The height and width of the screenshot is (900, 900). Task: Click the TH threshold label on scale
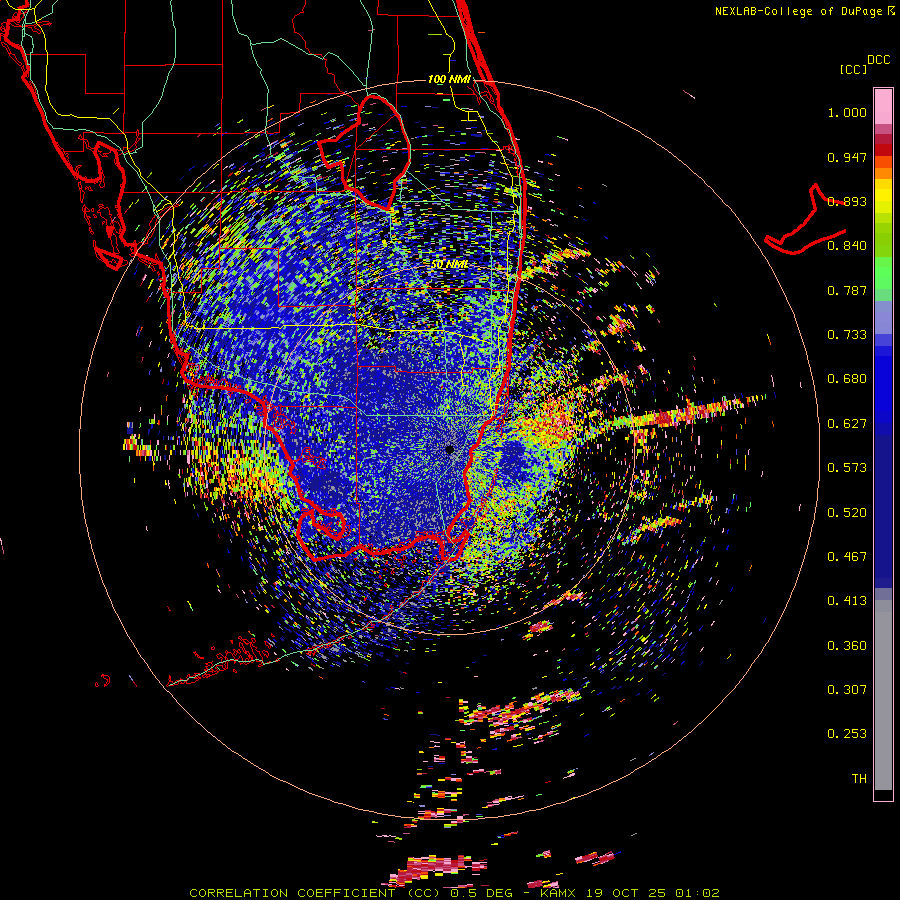[x=859, y=779]
